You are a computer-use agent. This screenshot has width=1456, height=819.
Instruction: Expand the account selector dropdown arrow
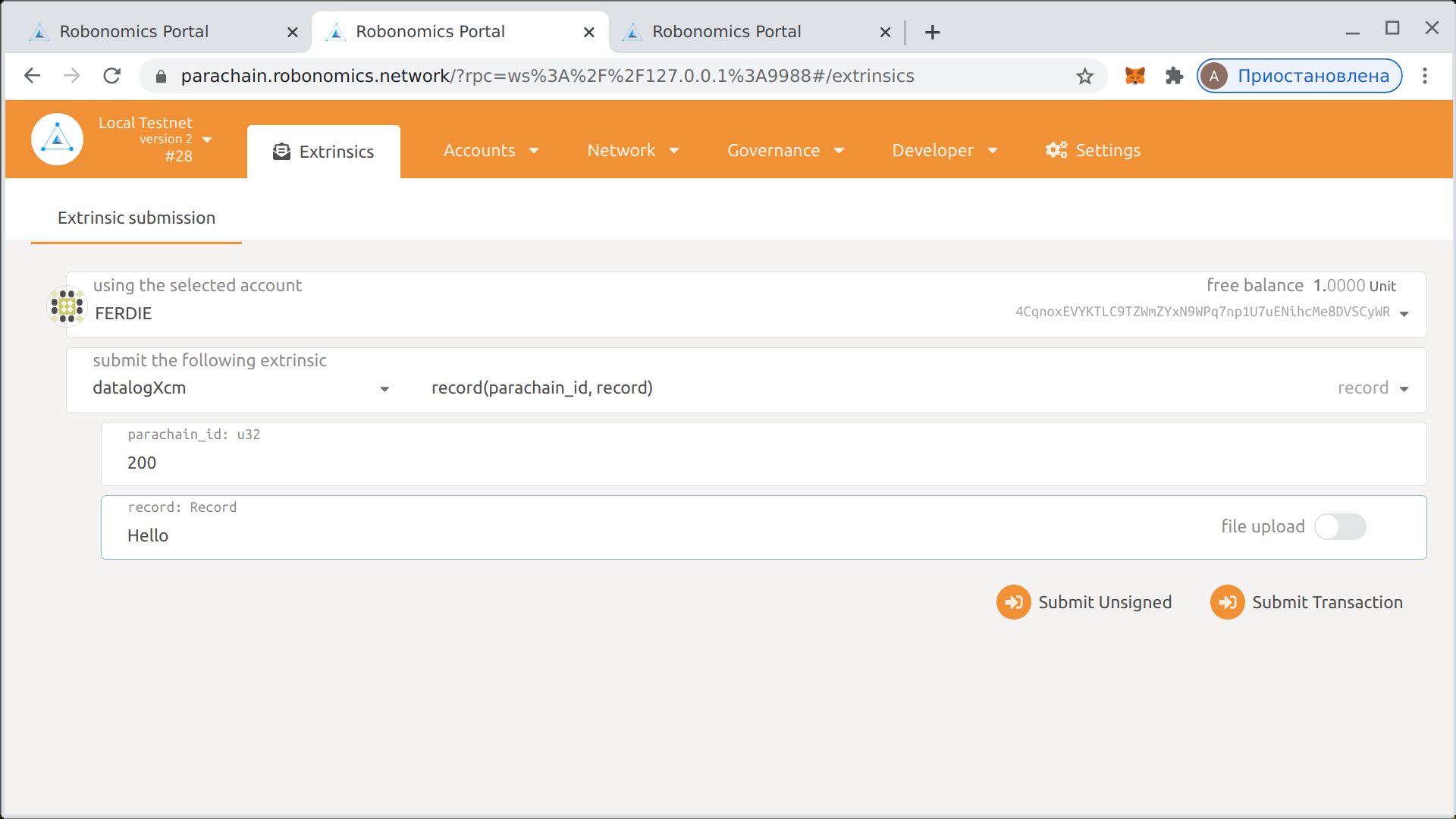tap(1404, 313)
